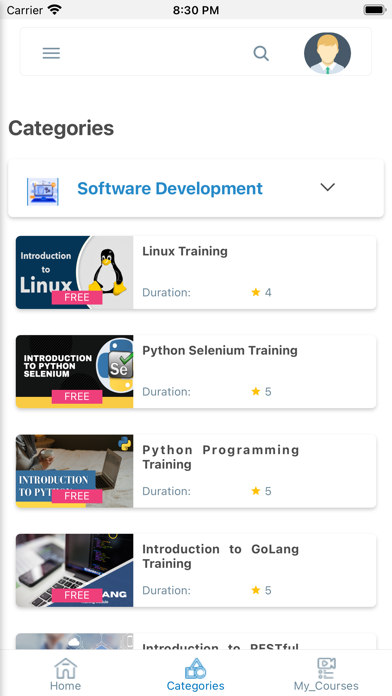Switch to the Home tab label

coord(65,686)
